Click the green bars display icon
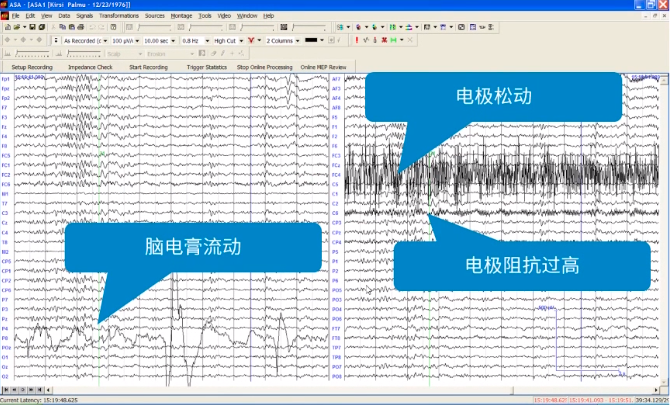 392,27
